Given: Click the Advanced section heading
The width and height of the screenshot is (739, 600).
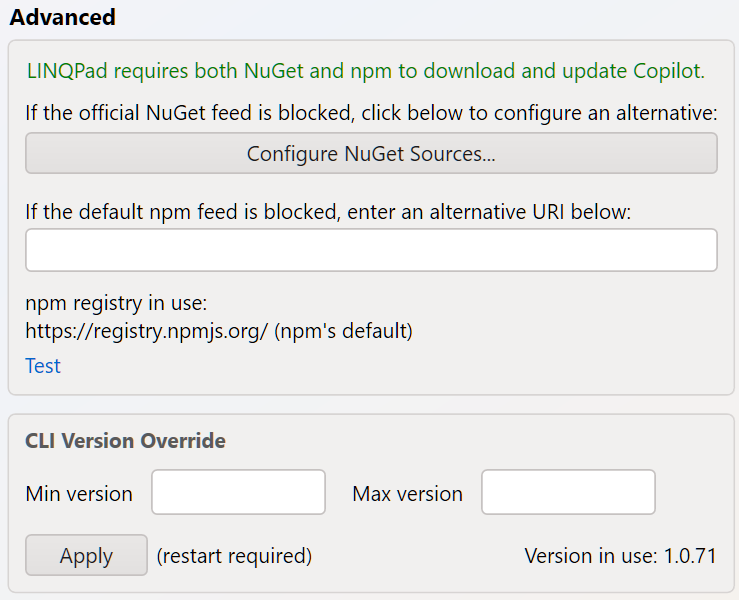Looking at the screenshot, I should [x=62, y=17].
